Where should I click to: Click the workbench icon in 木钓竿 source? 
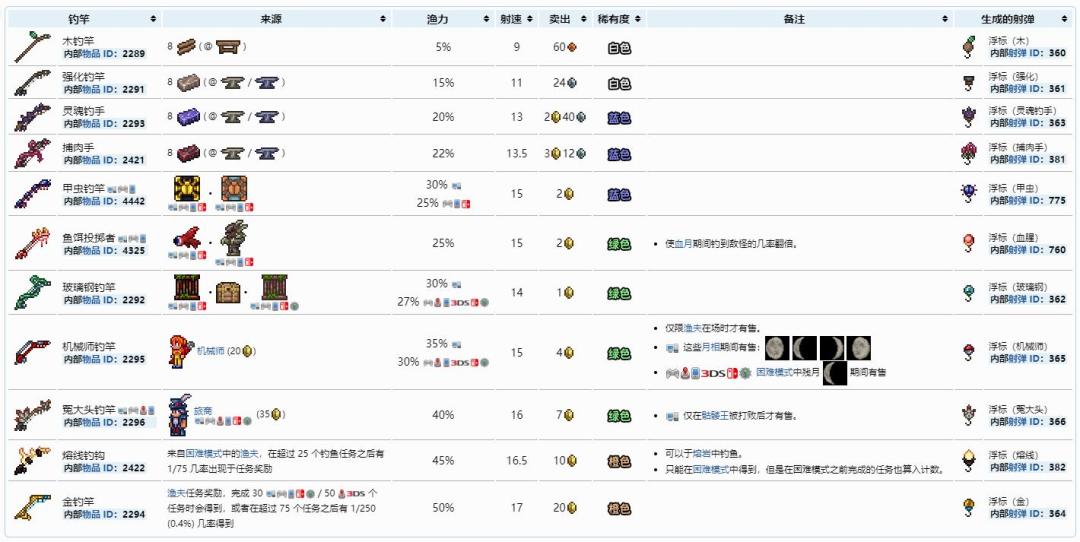[227, 47]
